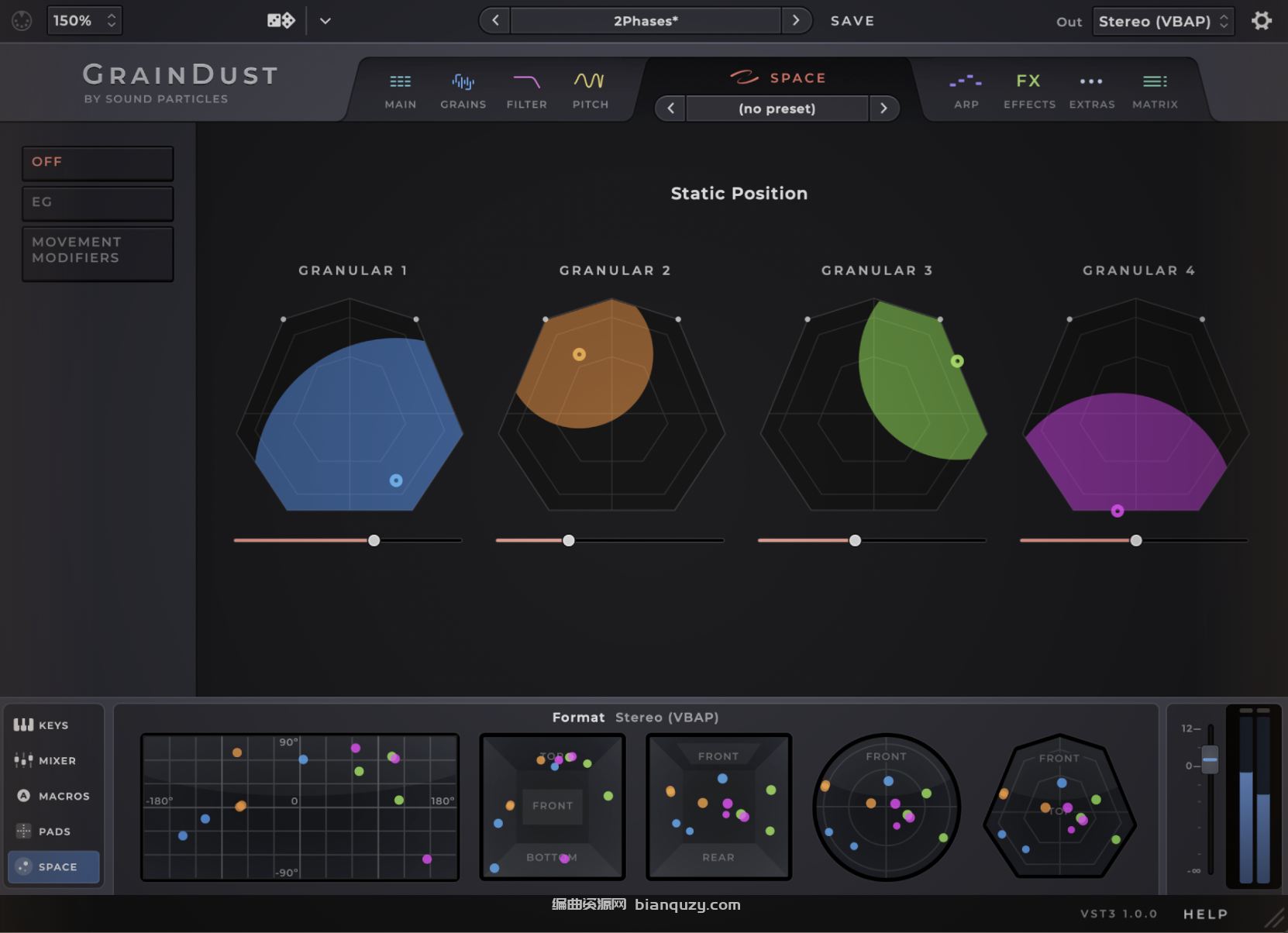This screenshot has width=1288, height=933.
Task: Enable Movement Modifiers mode
Action: [x=98, y=251]
